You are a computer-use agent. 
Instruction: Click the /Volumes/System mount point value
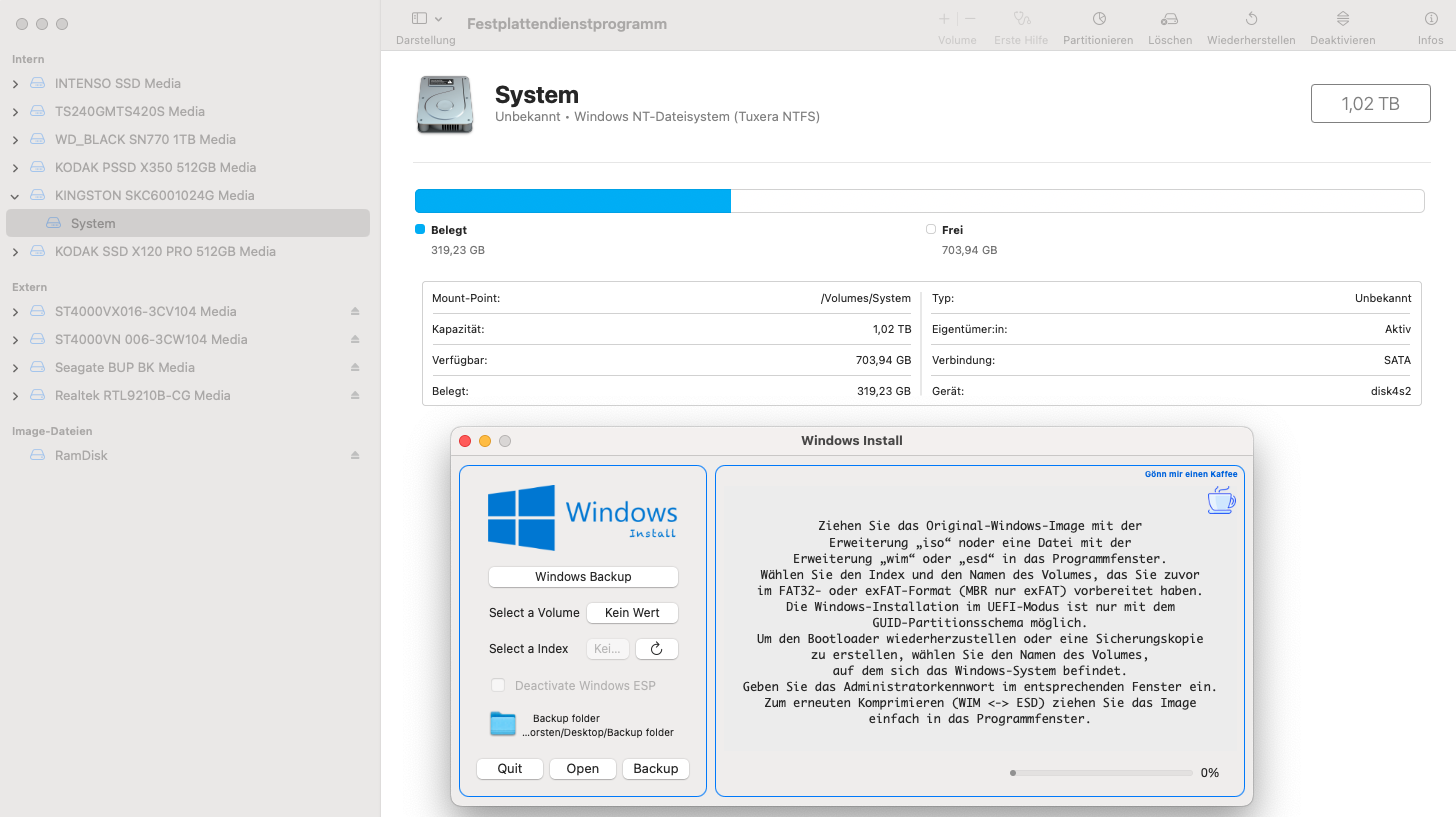[866, 298]
